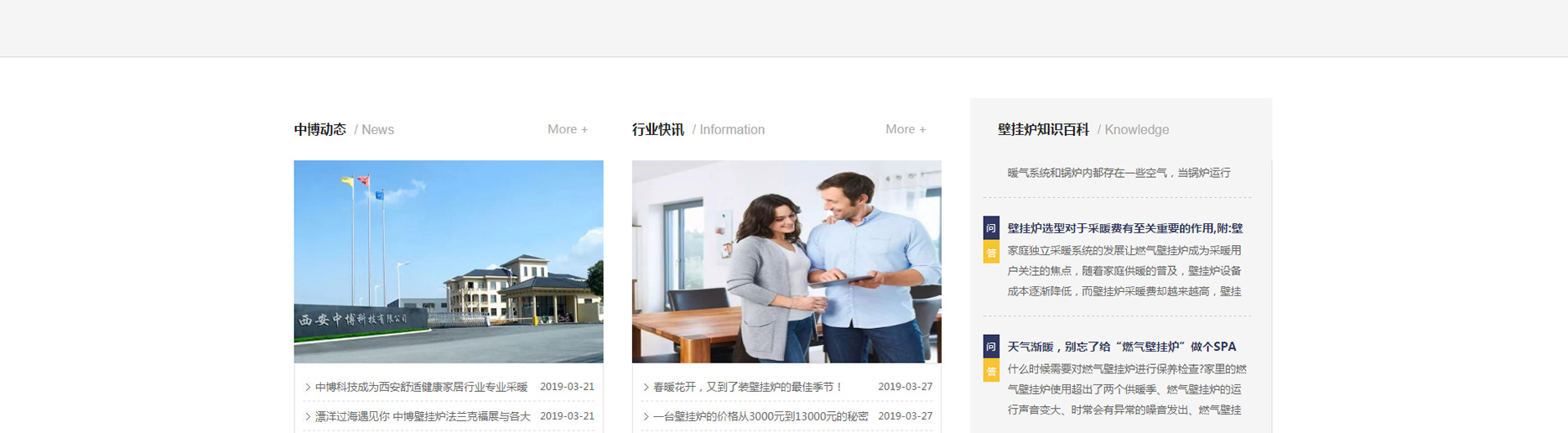Viewport: 1568px width, 433px height.
Task: Click the 问 icon beside 天气渐暖 question
Action: point(990,347)
